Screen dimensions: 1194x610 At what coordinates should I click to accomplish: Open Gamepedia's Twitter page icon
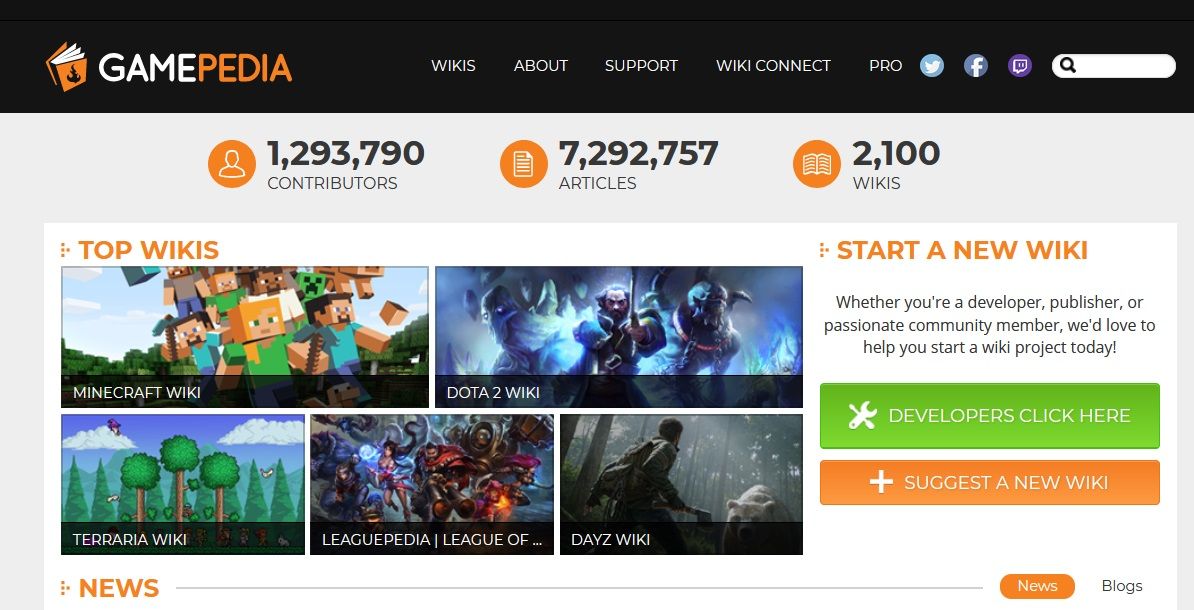click(931, 65)
